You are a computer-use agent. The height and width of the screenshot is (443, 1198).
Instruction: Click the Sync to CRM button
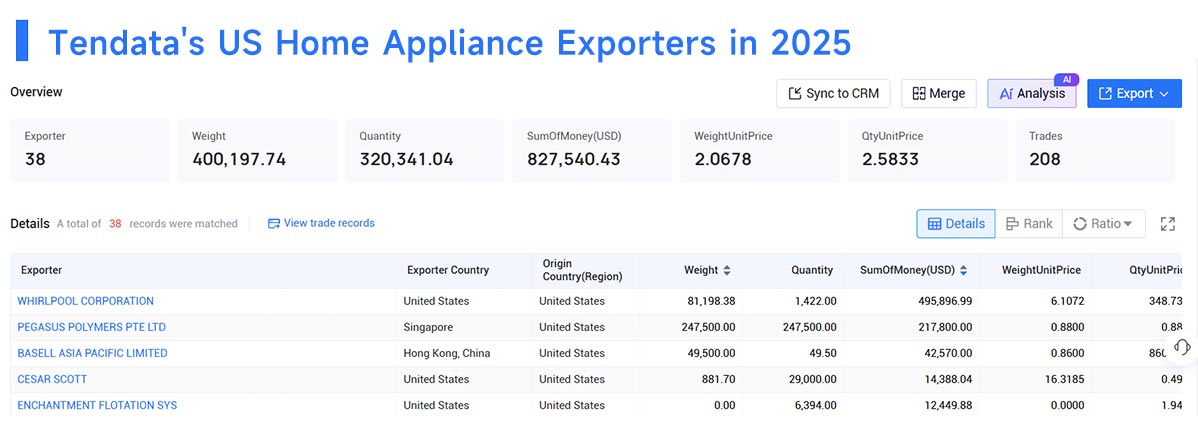point(834,93)
